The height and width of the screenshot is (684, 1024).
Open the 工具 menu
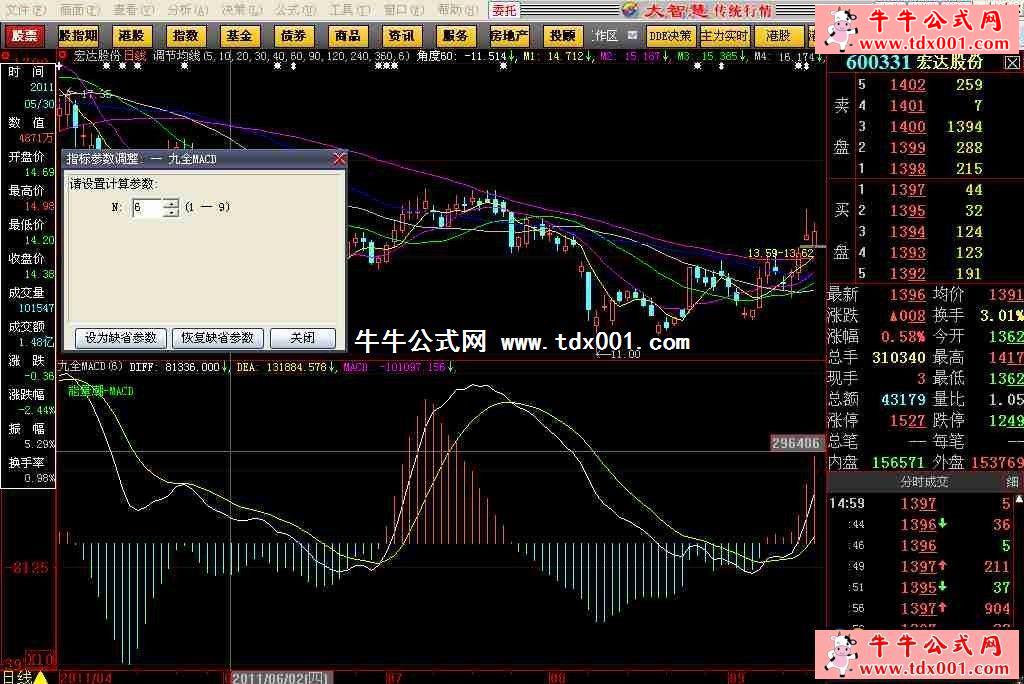click(350, 10)
